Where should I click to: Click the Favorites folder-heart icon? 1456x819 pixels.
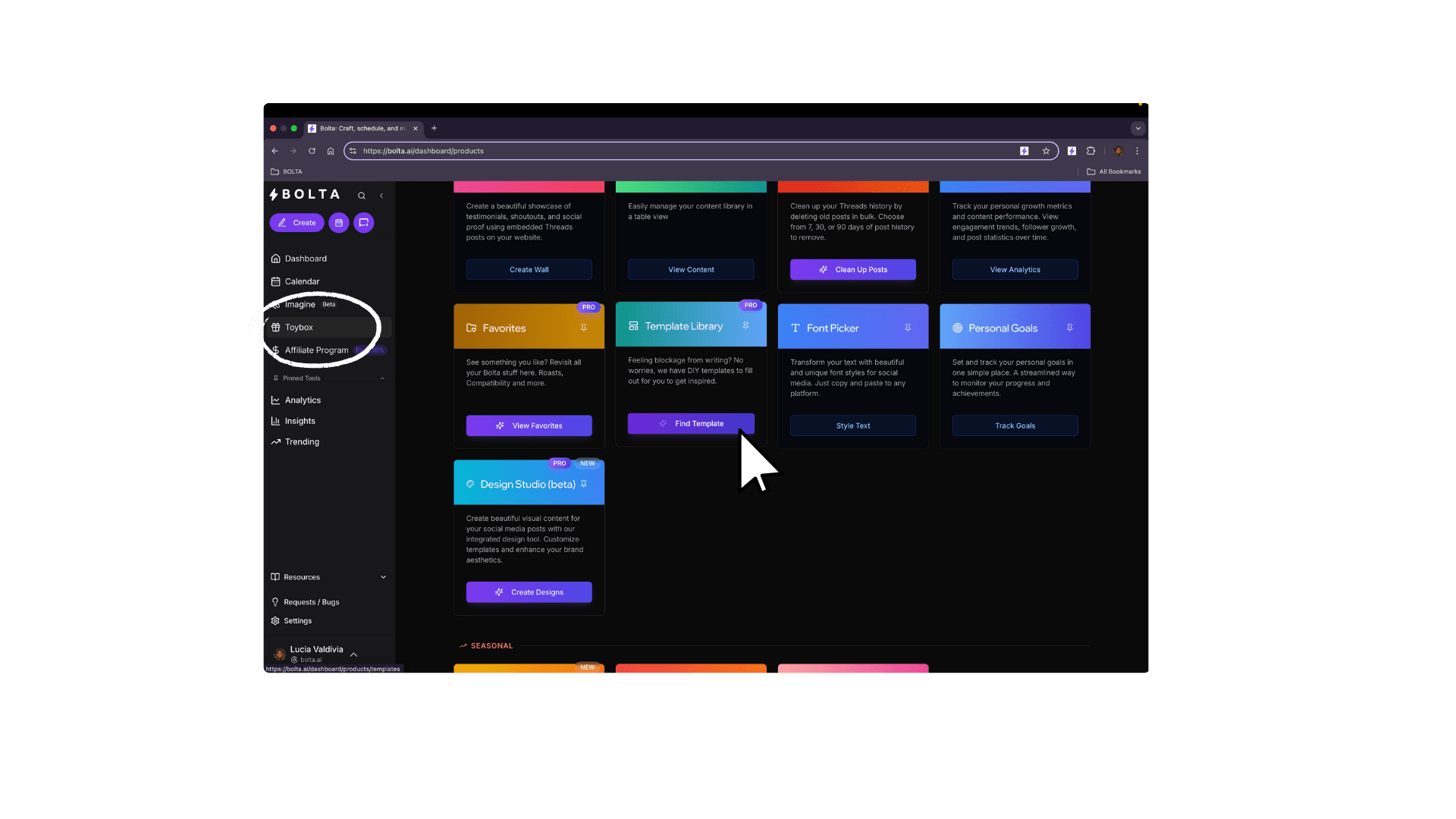click(471, 328)
